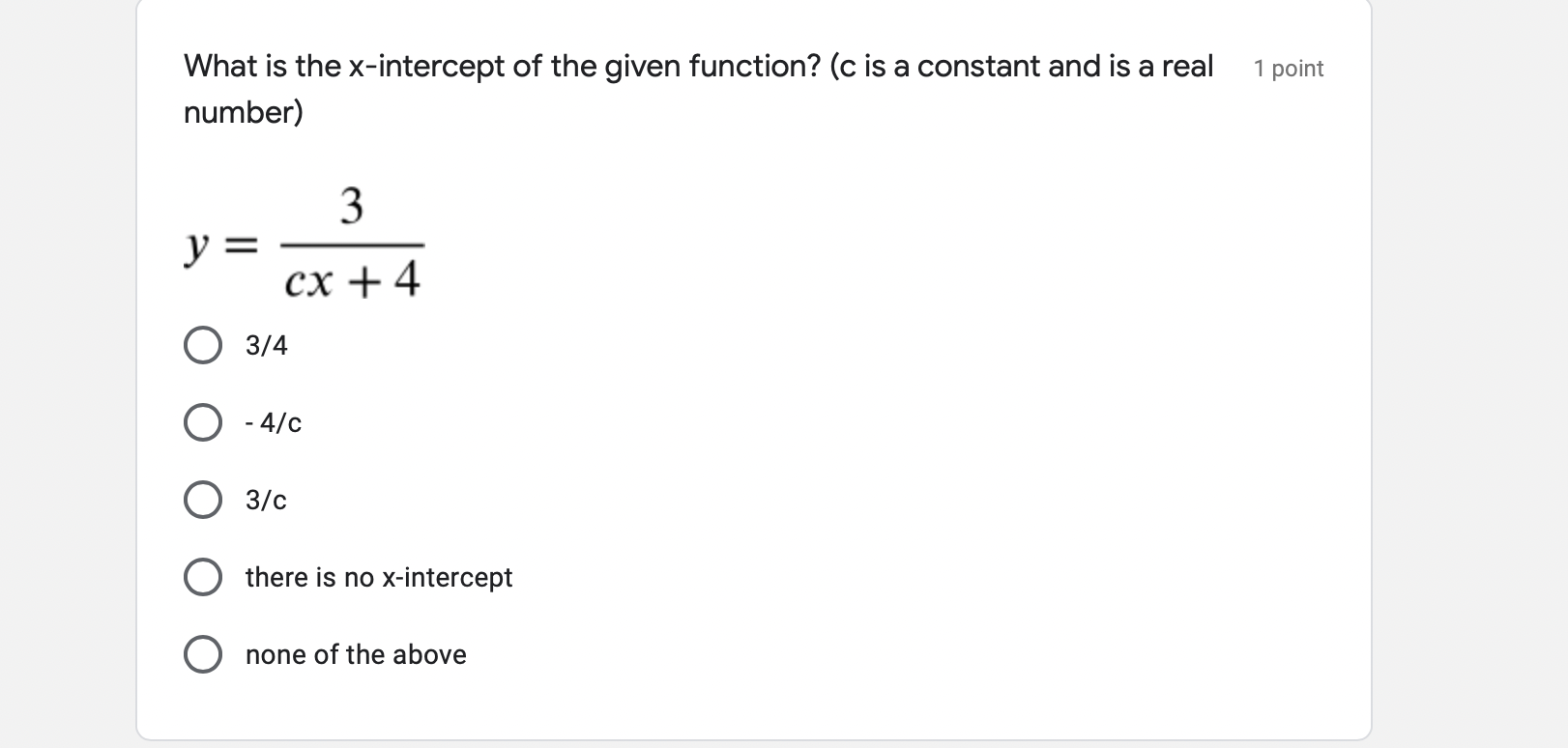Click the 'there is no x-intercept' text label
This screenshot has width=1568, height=748.
[x=378, y=577]
